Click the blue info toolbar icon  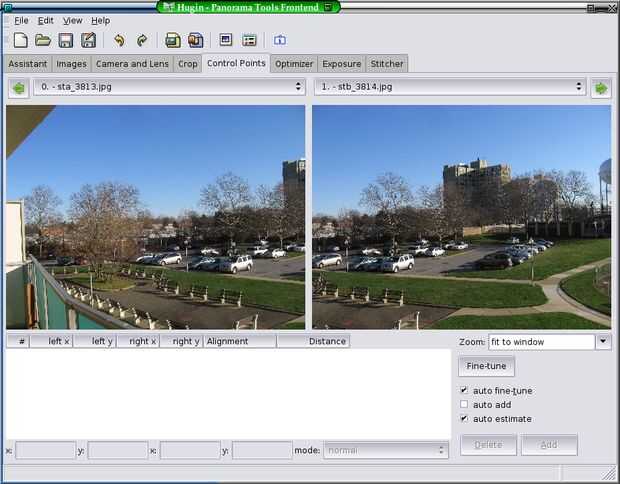280,40
